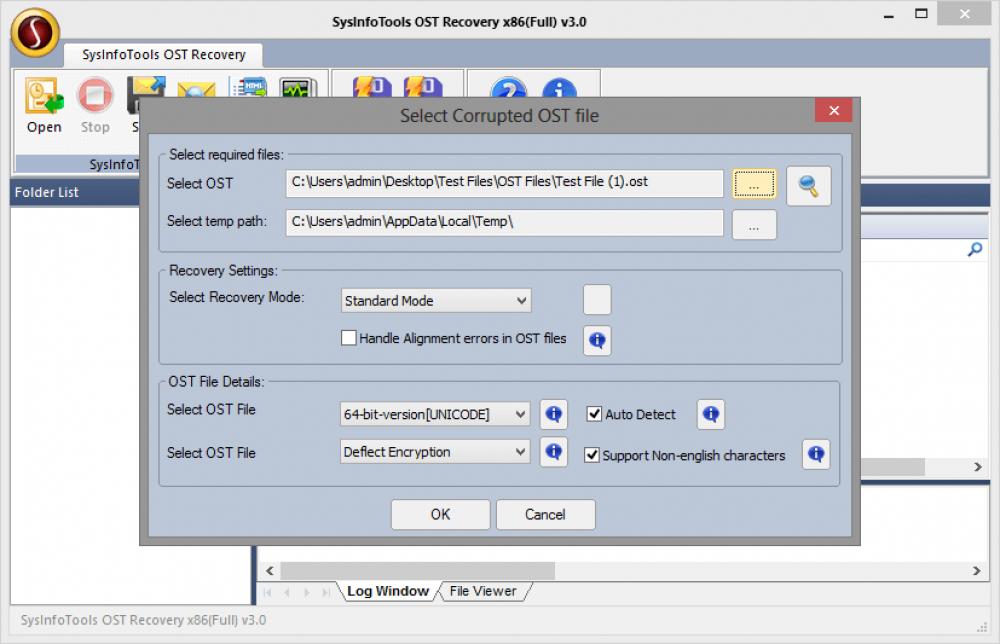This screenshot has height=644, width=1000.
Task: Select the Log Window tab
Action: 387,590
